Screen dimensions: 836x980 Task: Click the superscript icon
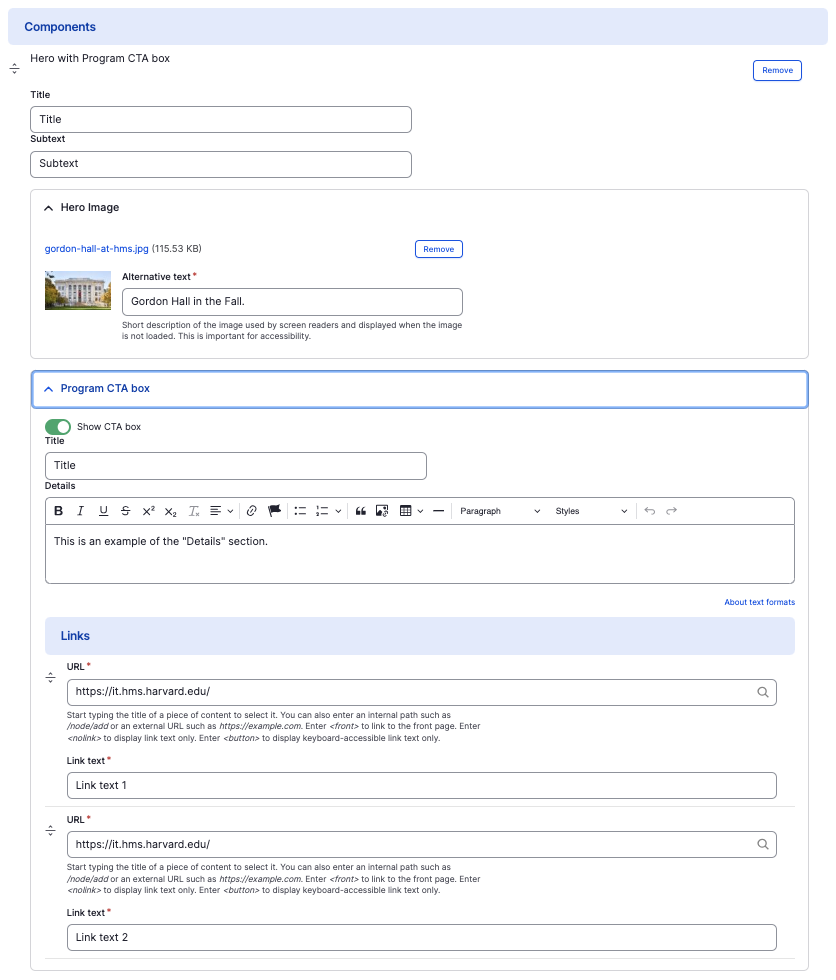148,511
